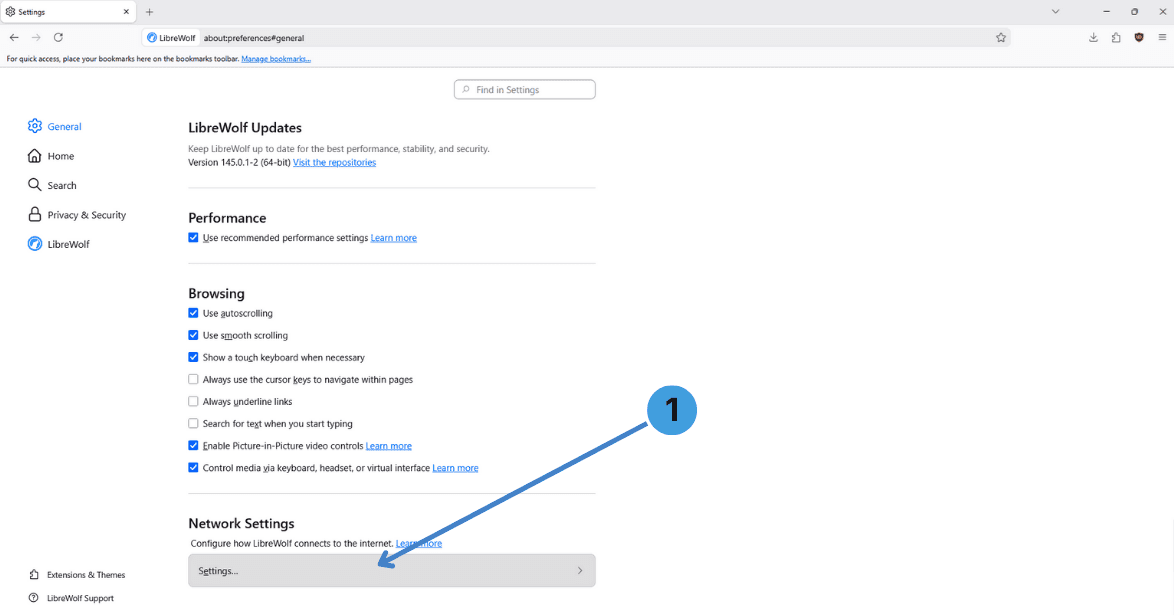The image size is (1174, 615).
Task: Open the Extensions puzzle icon
Action: point(1116,37)
